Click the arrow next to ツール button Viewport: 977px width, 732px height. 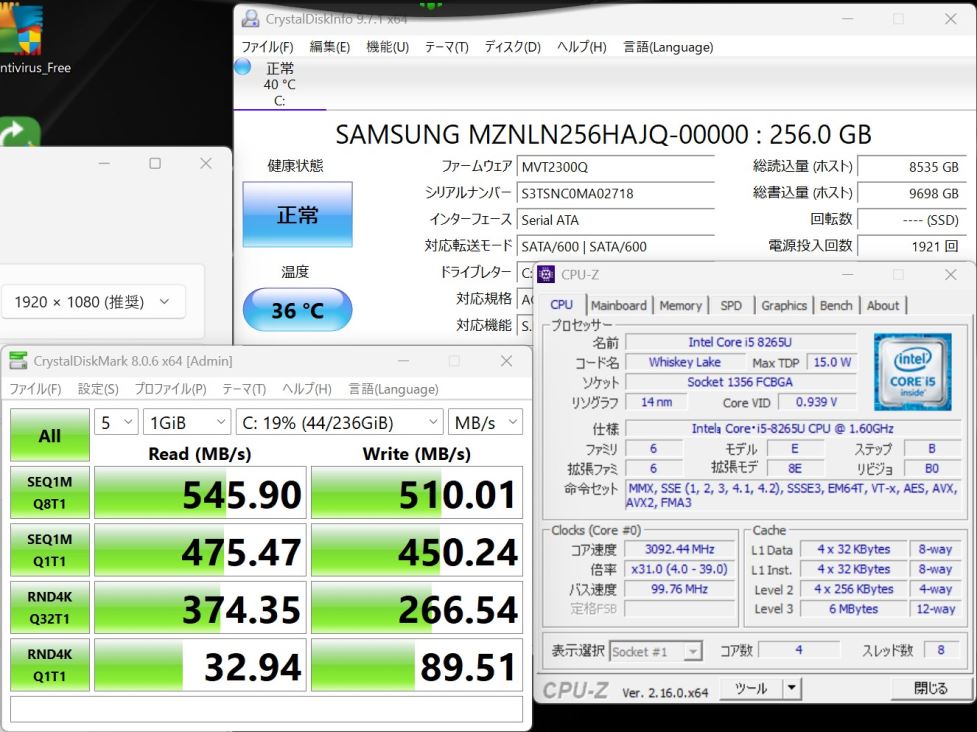[791, 688]
